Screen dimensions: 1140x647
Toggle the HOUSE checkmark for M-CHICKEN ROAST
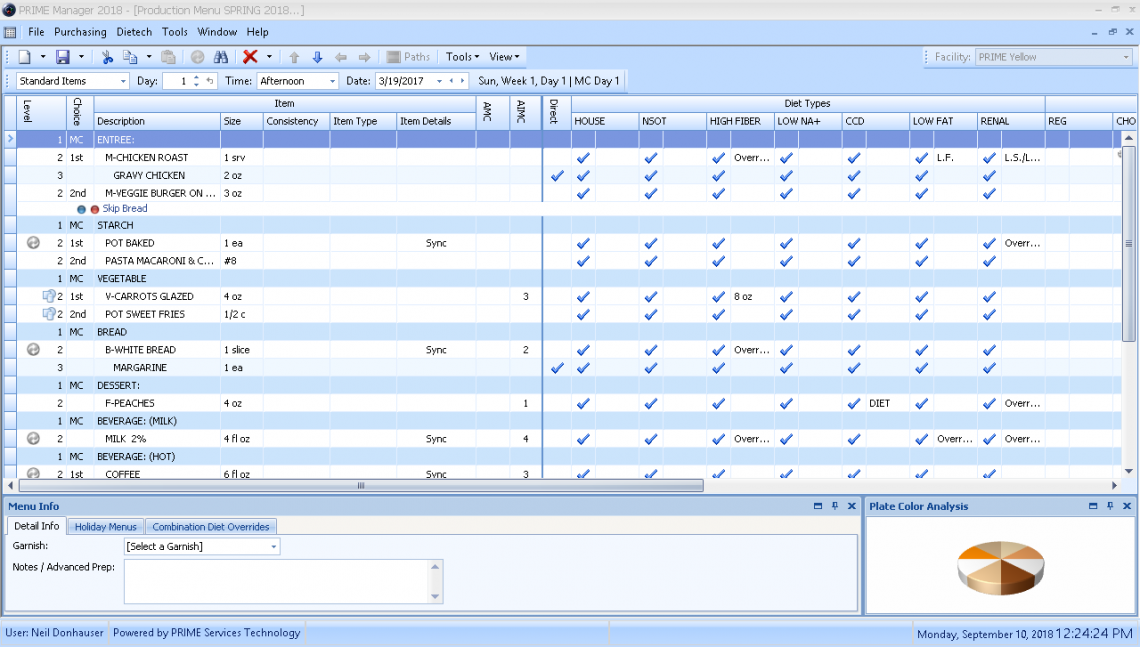click(583, 156)
